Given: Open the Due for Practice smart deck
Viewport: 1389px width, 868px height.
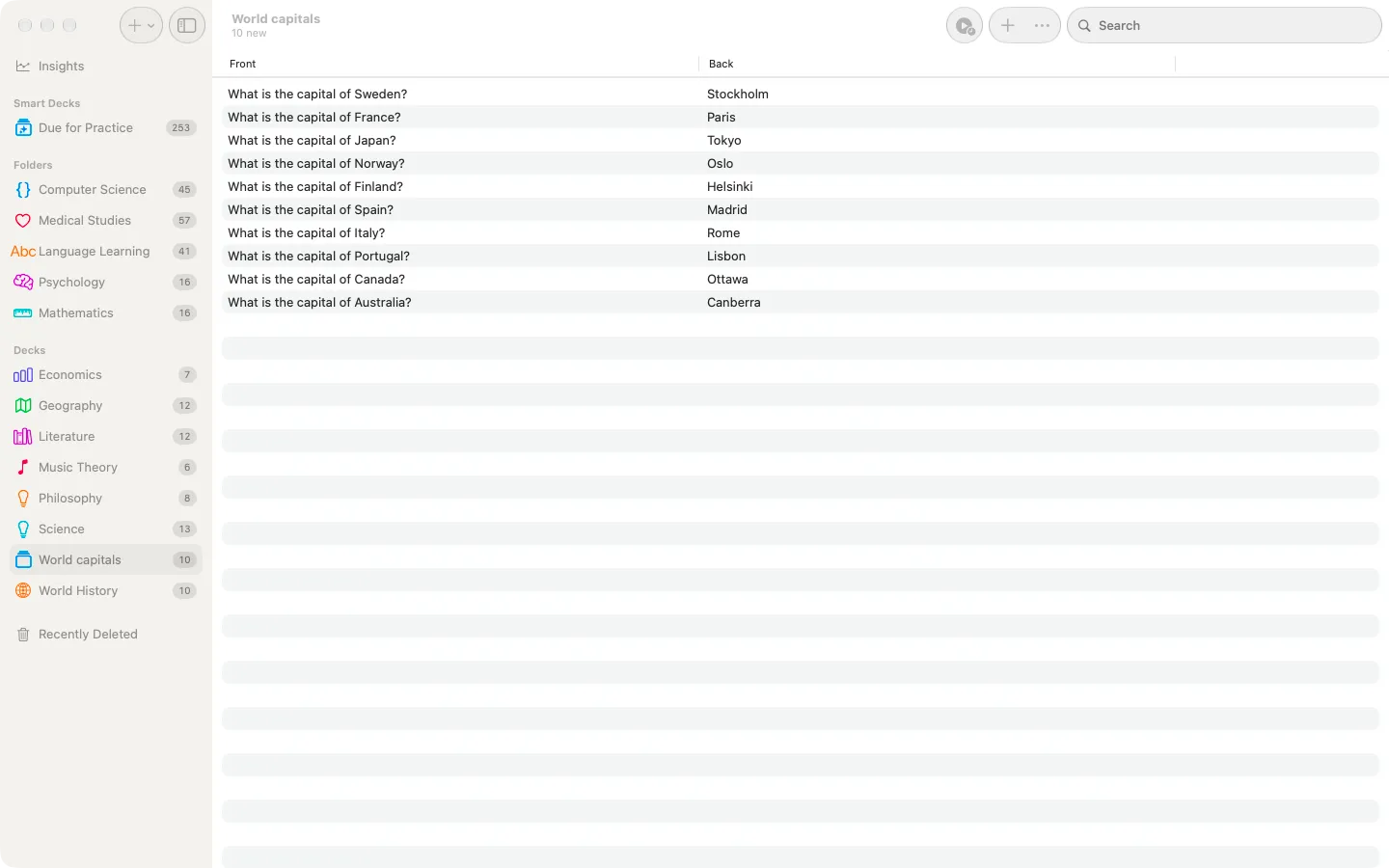Looking at the screenshot, I should click(x=106, y=128).
